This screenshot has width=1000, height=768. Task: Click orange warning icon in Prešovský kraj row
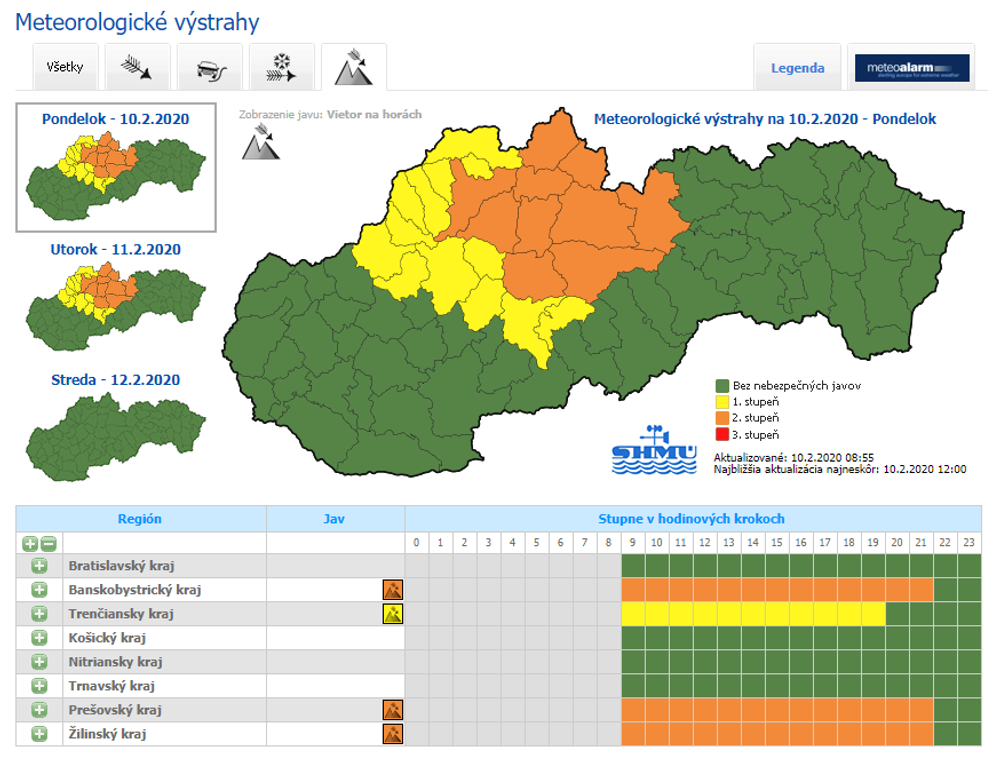[x=393, y=710]
